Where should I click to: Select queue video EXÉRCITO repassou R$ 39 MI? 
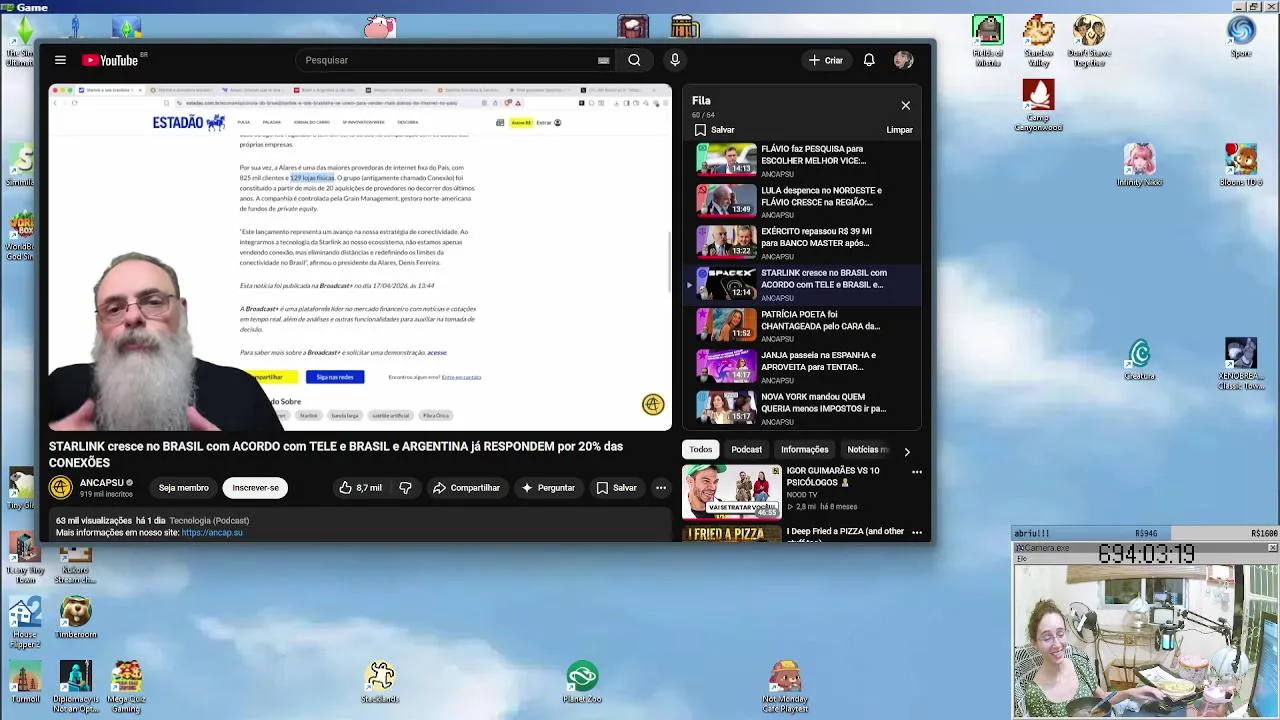pyautogui.click(x=804, y=243)
